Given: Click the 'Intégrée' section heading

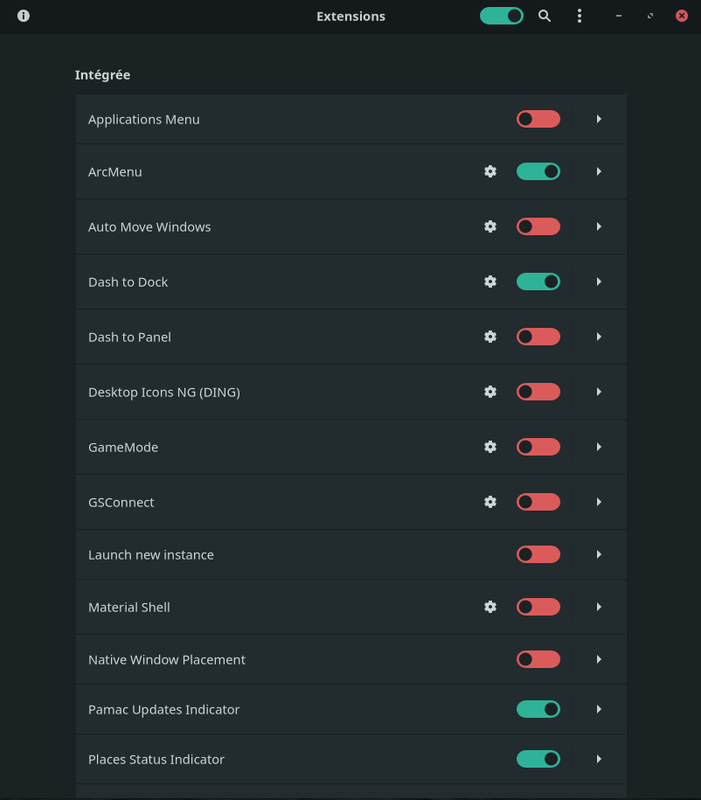Looking at the screenshot, I should pos(103,75).
